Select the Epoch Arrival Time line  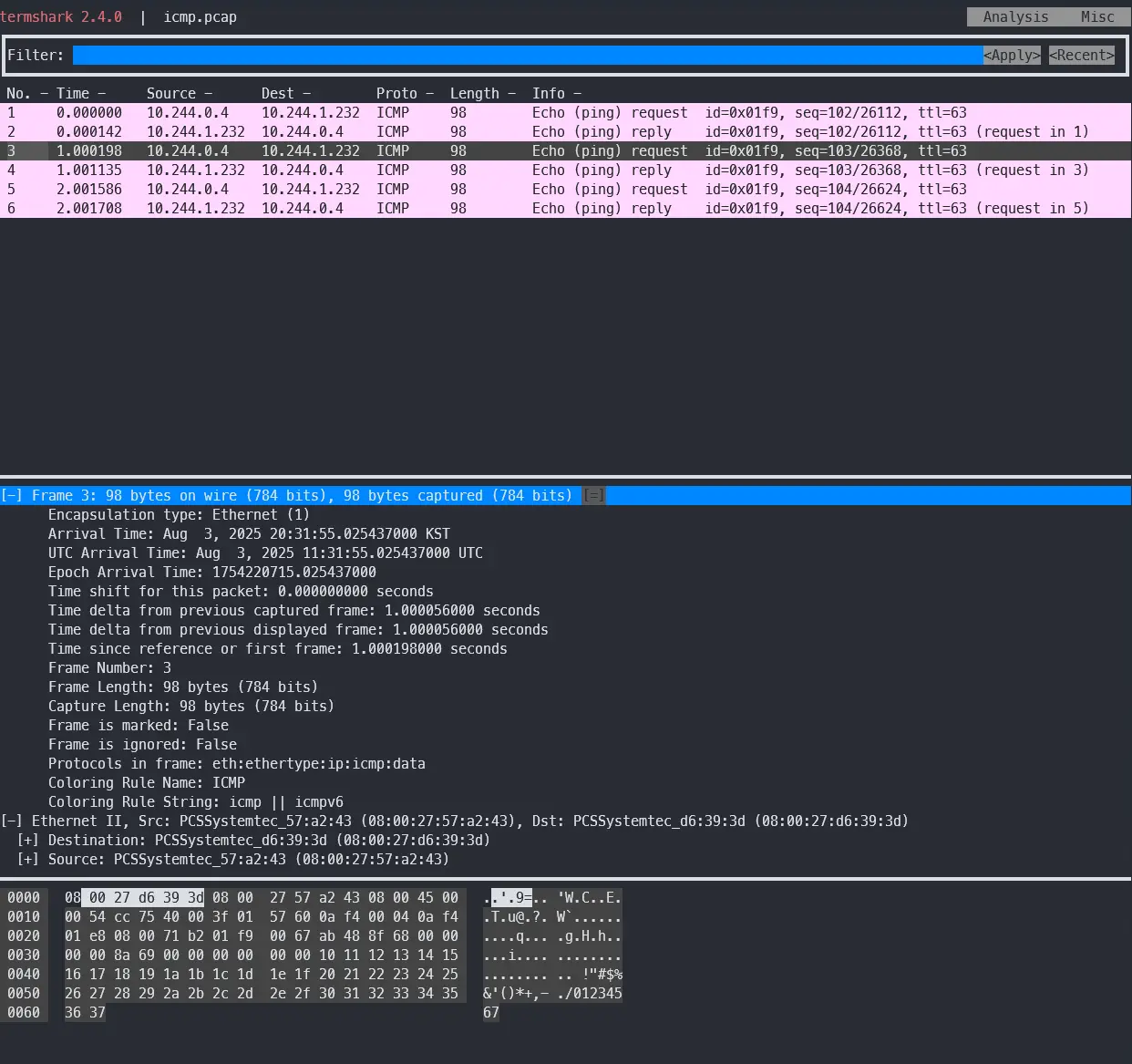click(212, 572)
